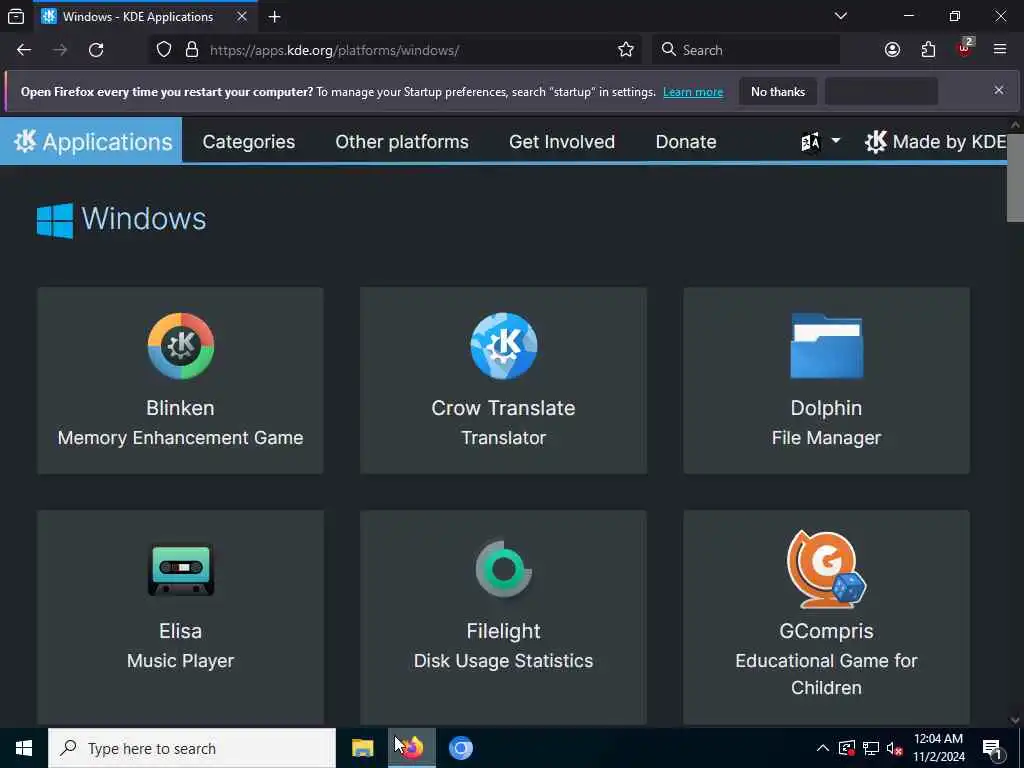Click the Firefox taskbar icon
Viewport: 1024px width, 768px height.
coord(411,748)
